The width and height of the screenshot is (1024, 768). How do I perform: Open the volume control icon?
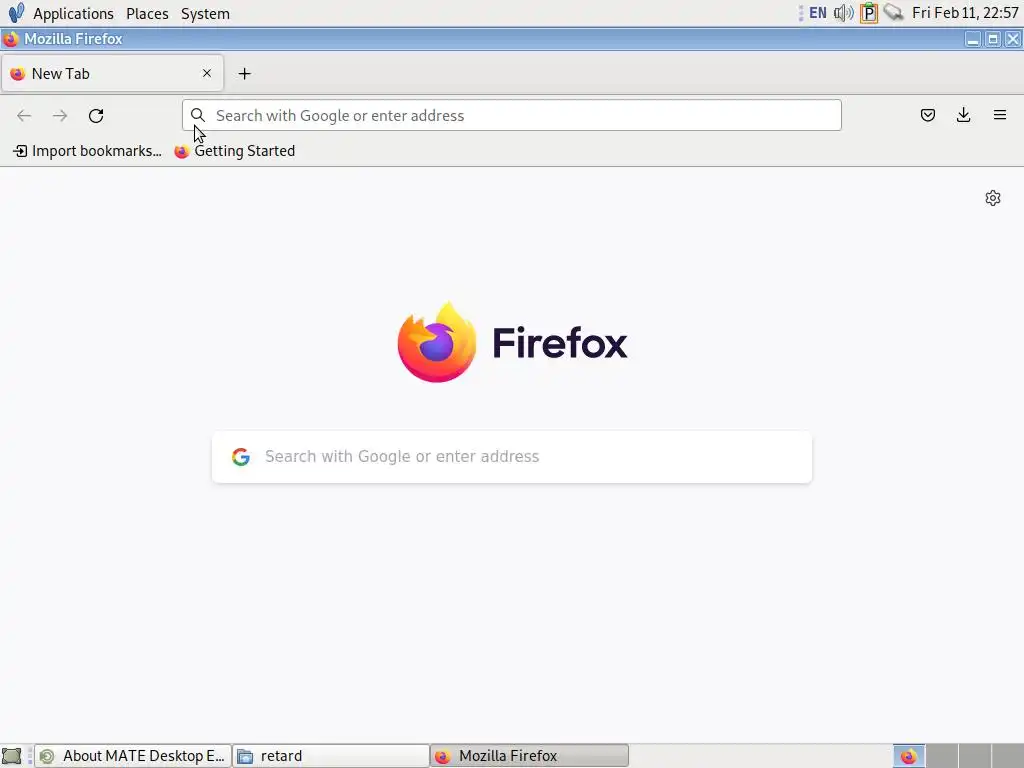coord(844,13)
